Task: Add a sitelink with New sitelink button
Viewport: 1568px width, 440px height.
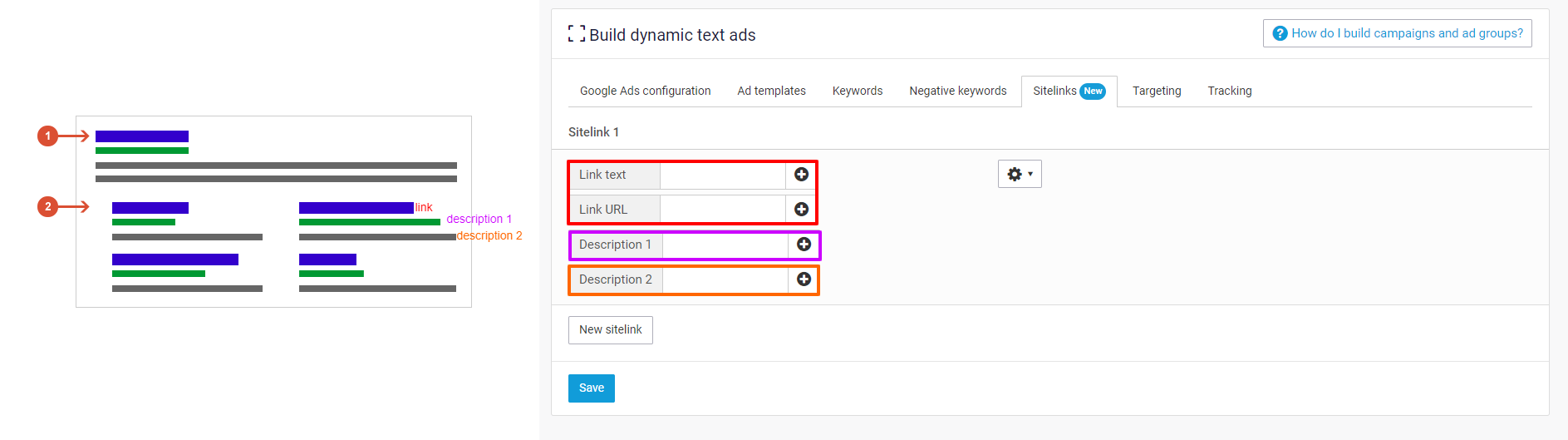Action: 610,330
